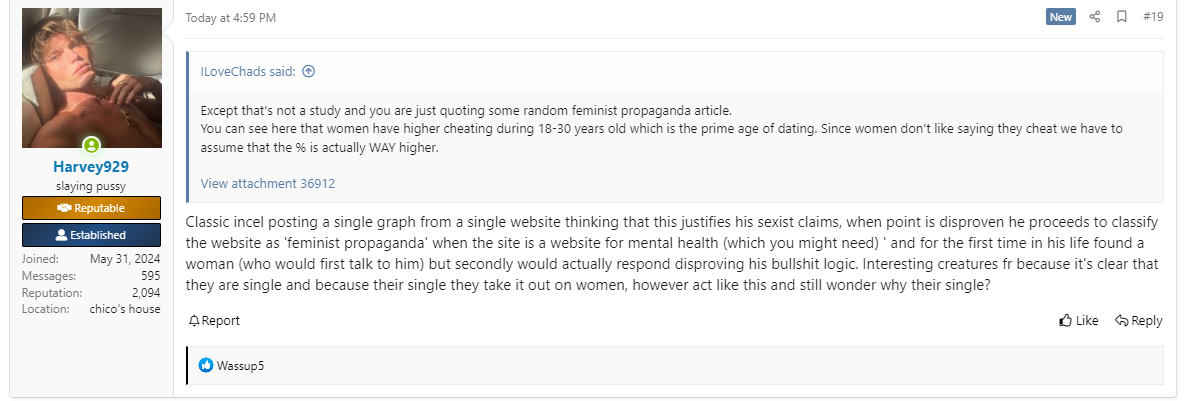Click the bell icon next to Report
The width and height of the screenshot is (1185, 401).
[194, 321]
